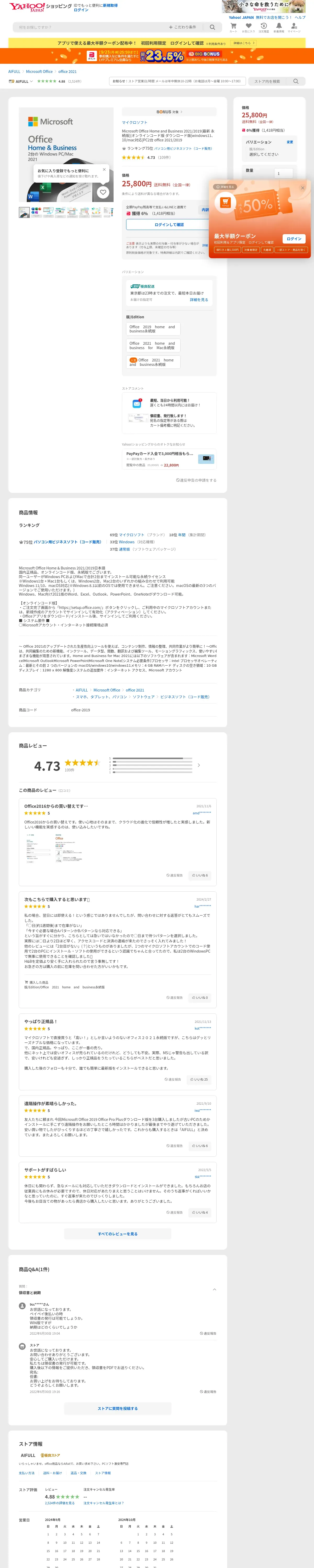Image resolution: width=314 pixels, height=1568 pixels.
Task: Open My Page person icon in header
Action: pyautogui.click(x=294, y=27)
